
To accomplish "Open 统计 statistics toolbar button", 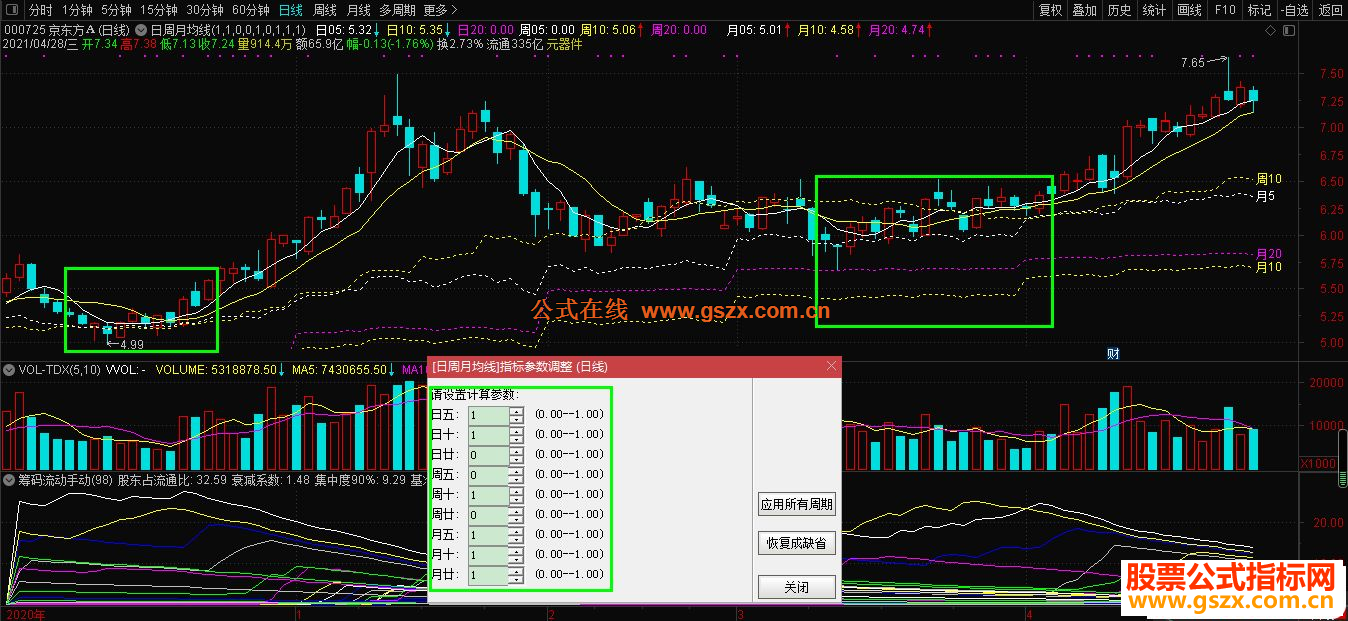I will click(x=1154, y=10).
